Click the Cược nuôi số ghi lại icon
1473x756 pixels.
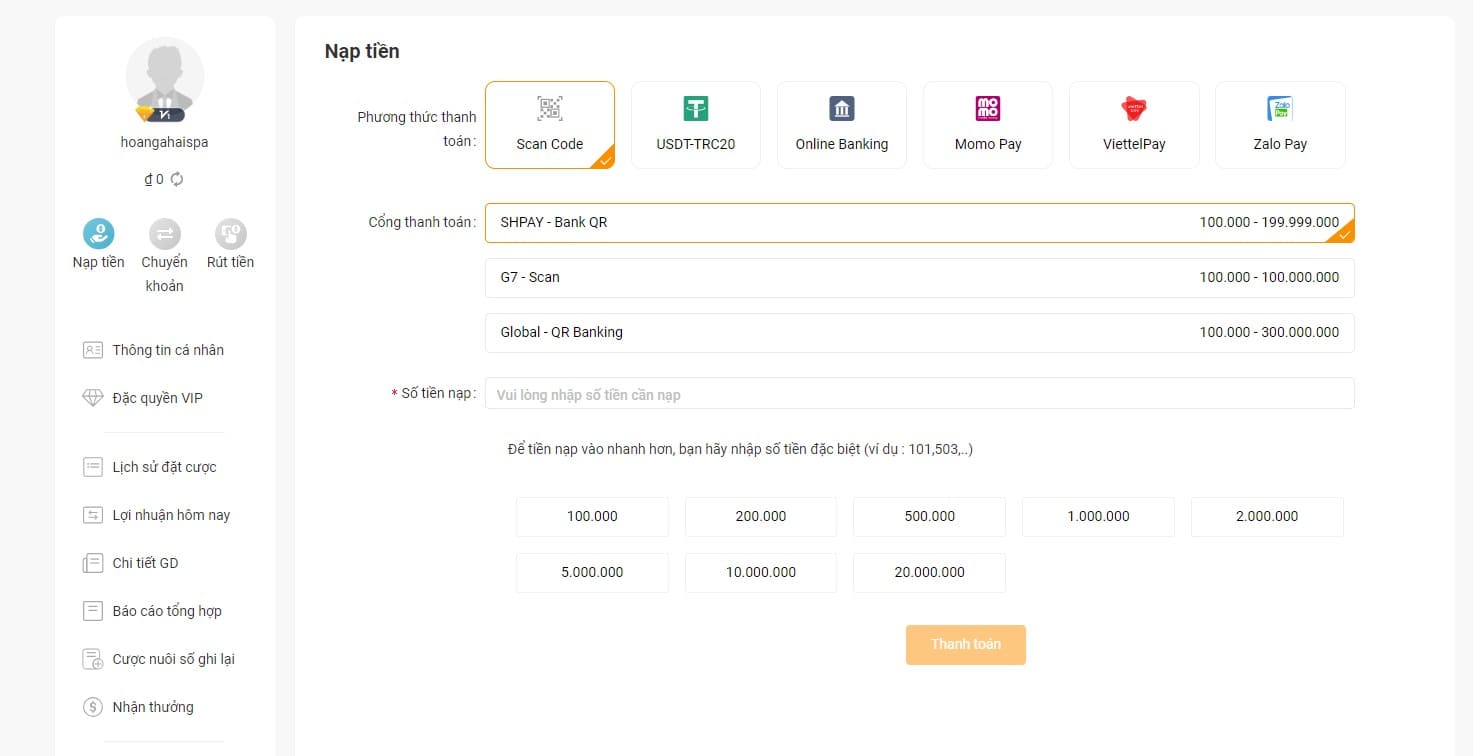(x=93, y=659)
